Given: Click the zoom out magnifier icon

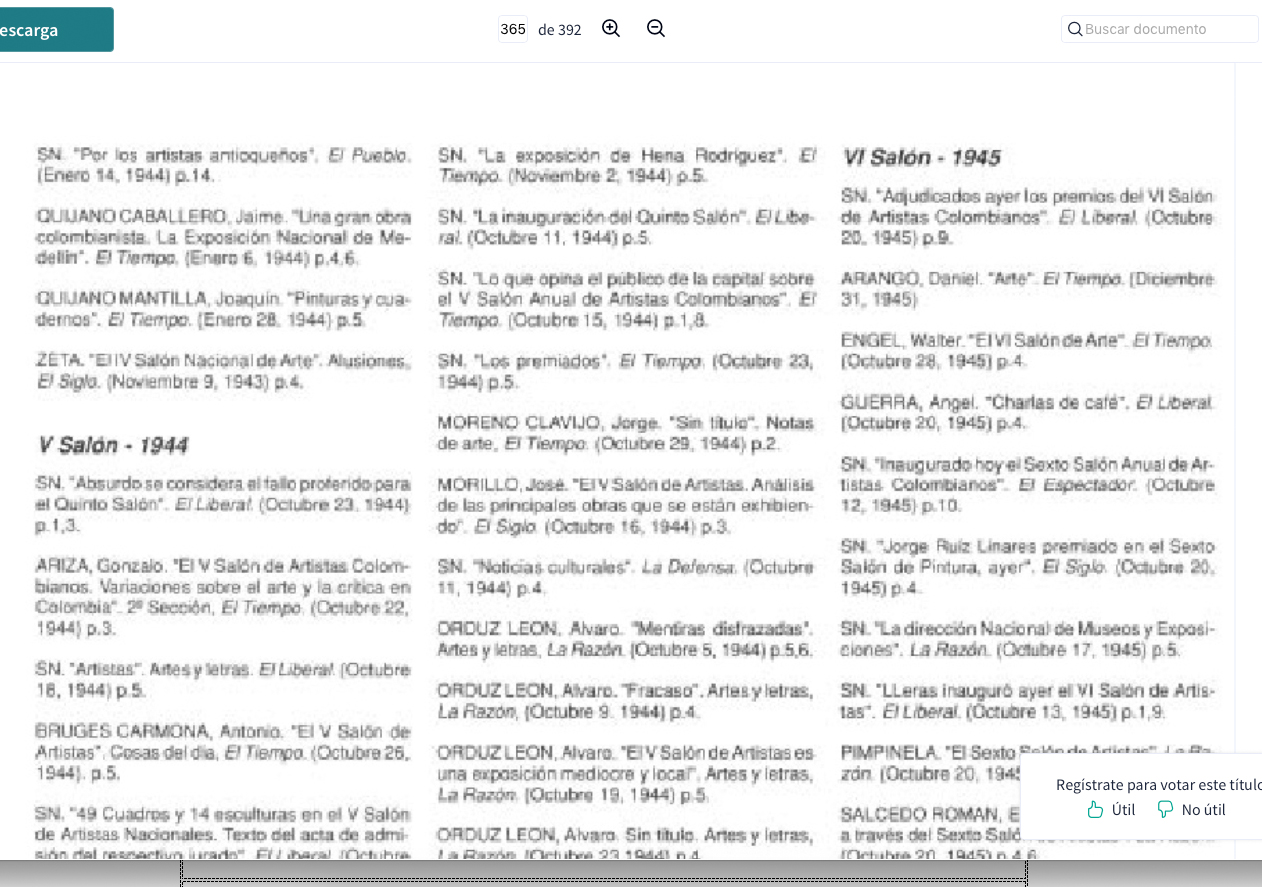Looking at the screenshot, I should click(656, 29).
